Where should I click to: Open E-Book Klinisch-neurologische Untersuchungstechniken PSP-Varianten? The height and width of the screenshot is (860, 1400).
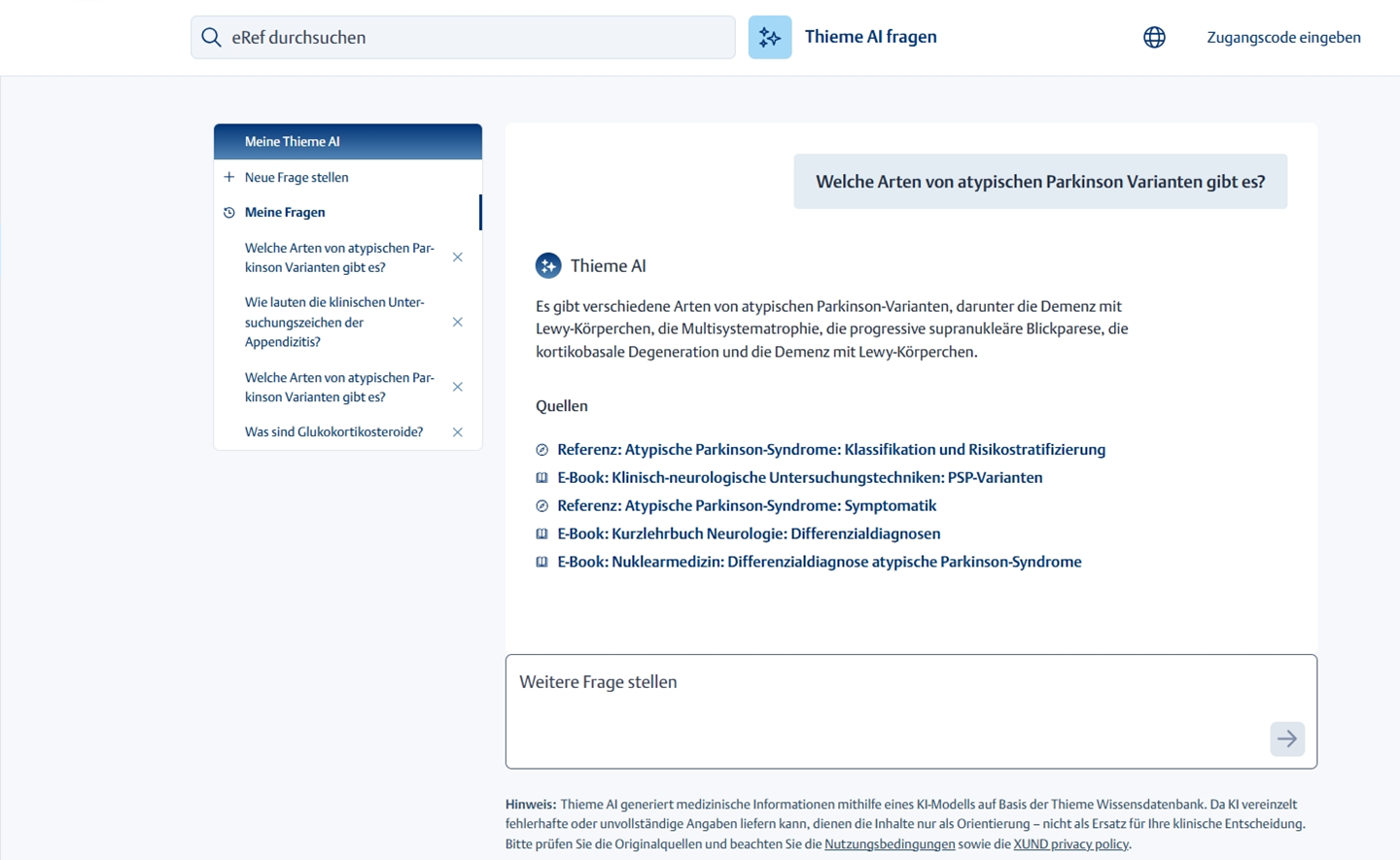800,477
